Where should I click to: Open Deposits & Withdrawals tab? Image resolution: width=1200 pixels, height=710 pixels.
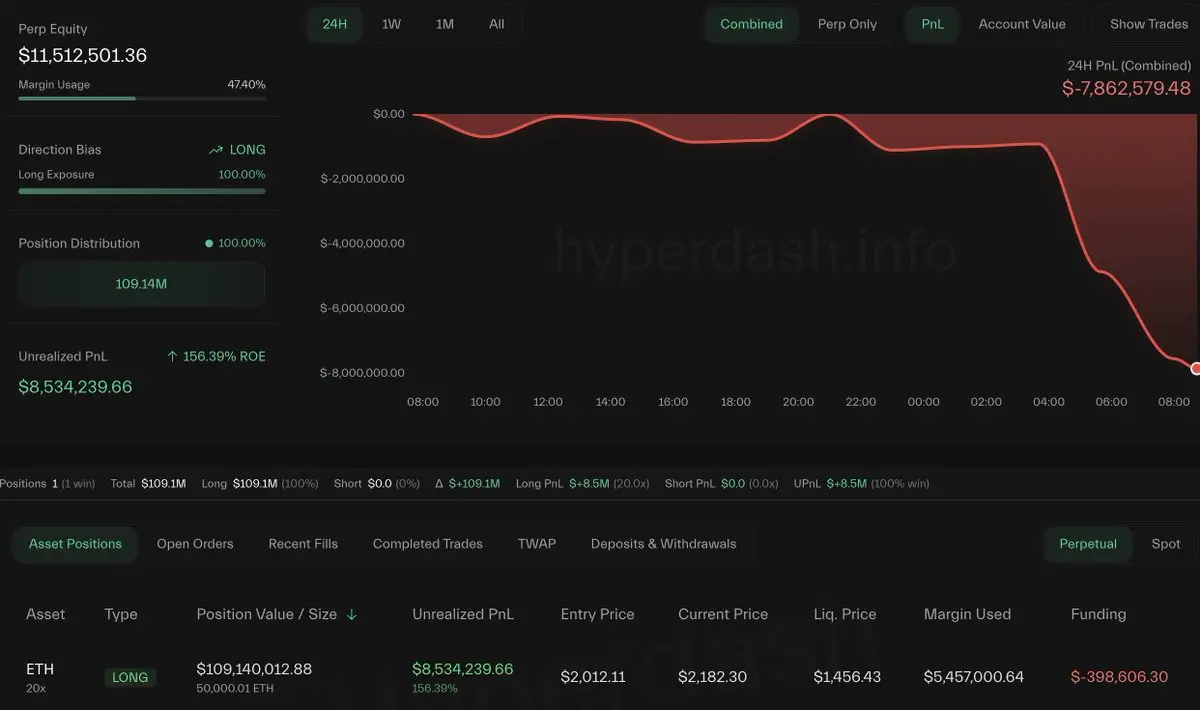pyautogui.click(x=663, y=544)
